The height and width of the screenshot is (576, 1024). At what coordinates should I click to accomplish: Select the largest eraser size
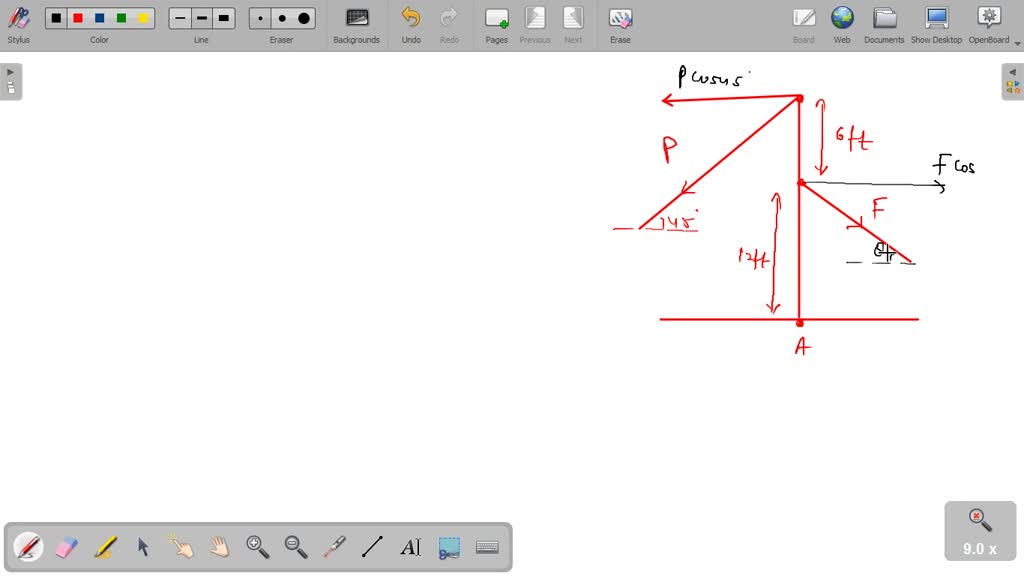[304, 18]
